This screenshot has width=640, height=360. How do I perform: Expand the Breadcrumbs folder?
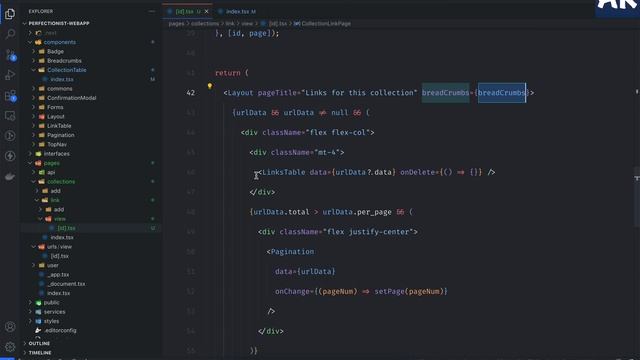pyautogui.click(x=64, y=61)
